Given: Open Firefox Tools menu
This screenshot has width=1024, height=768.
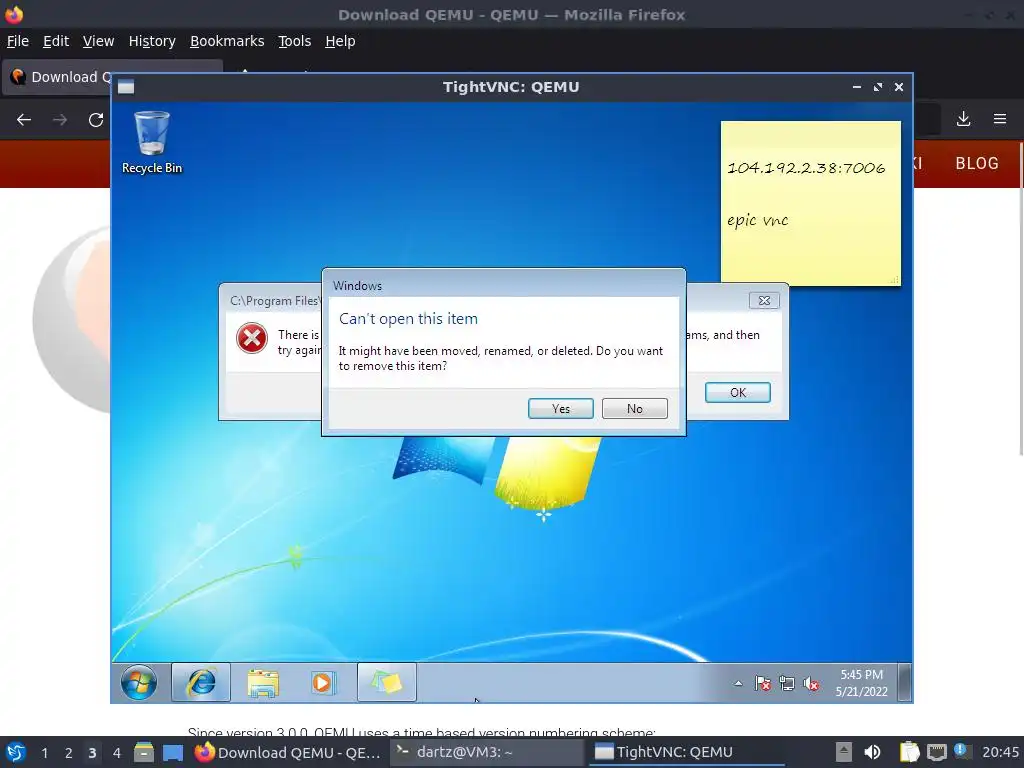Looking at the screenshot, I should coord(294,41).
